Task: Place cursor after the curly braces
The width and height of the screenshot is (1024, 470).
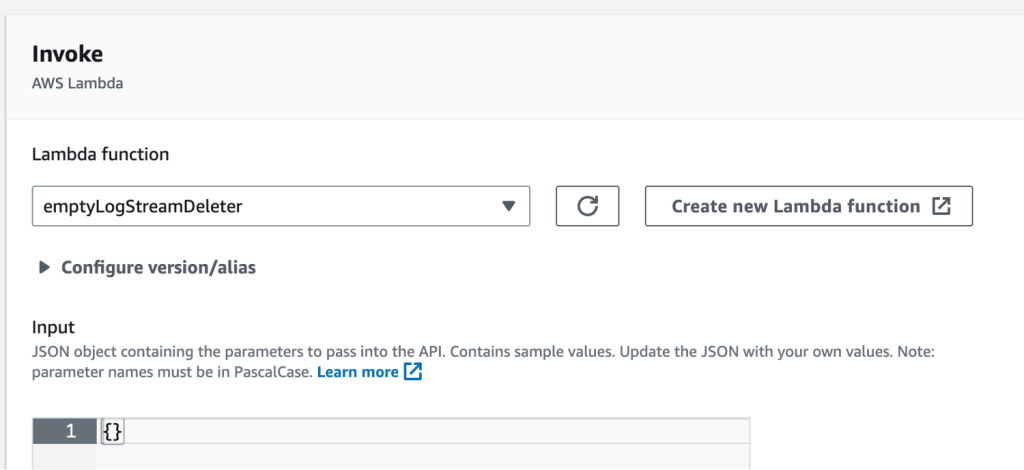Action: [x=124, y=431]
